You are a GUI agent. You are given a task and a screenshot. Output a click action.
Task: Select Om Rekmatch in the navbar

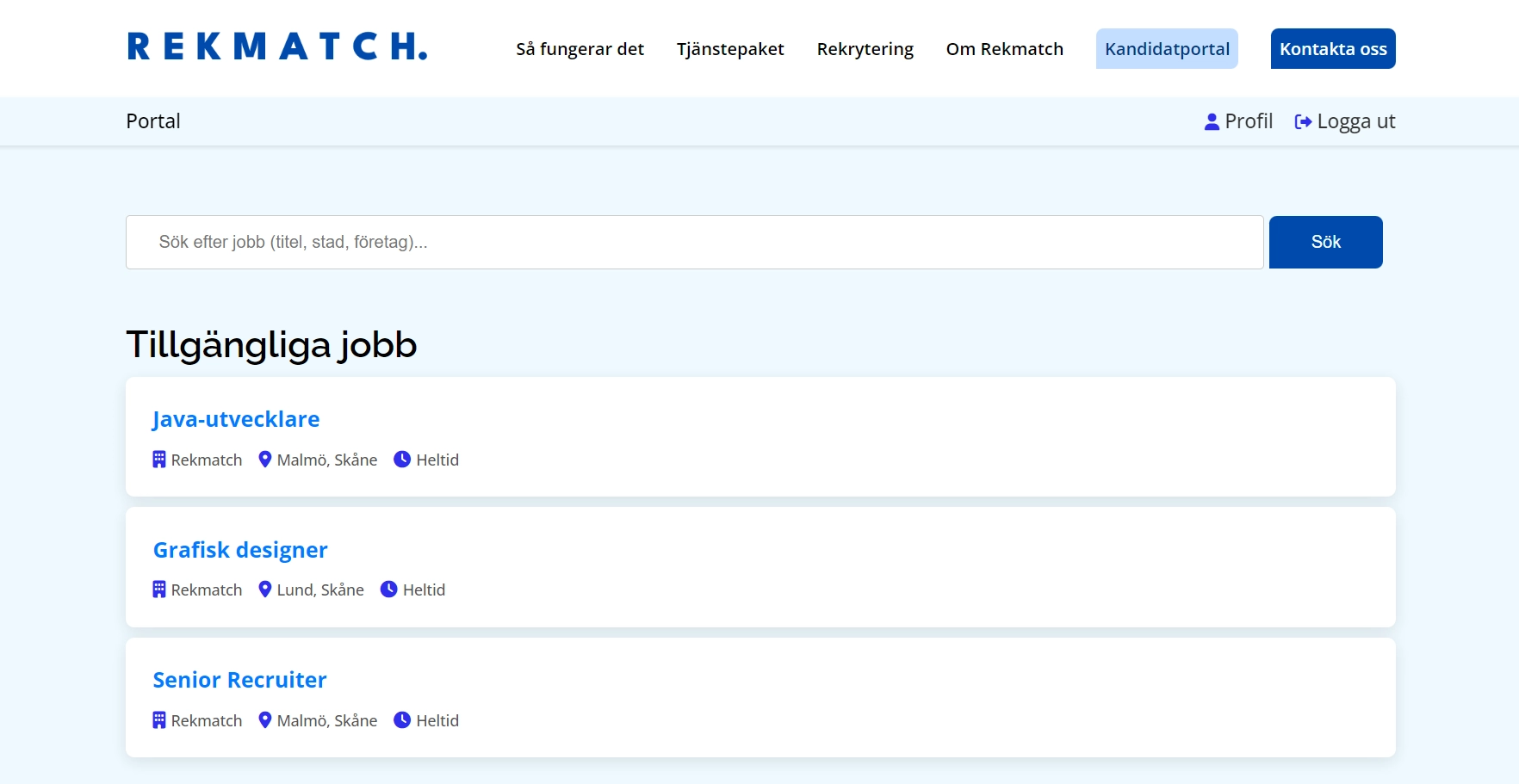coord(1004,49)
